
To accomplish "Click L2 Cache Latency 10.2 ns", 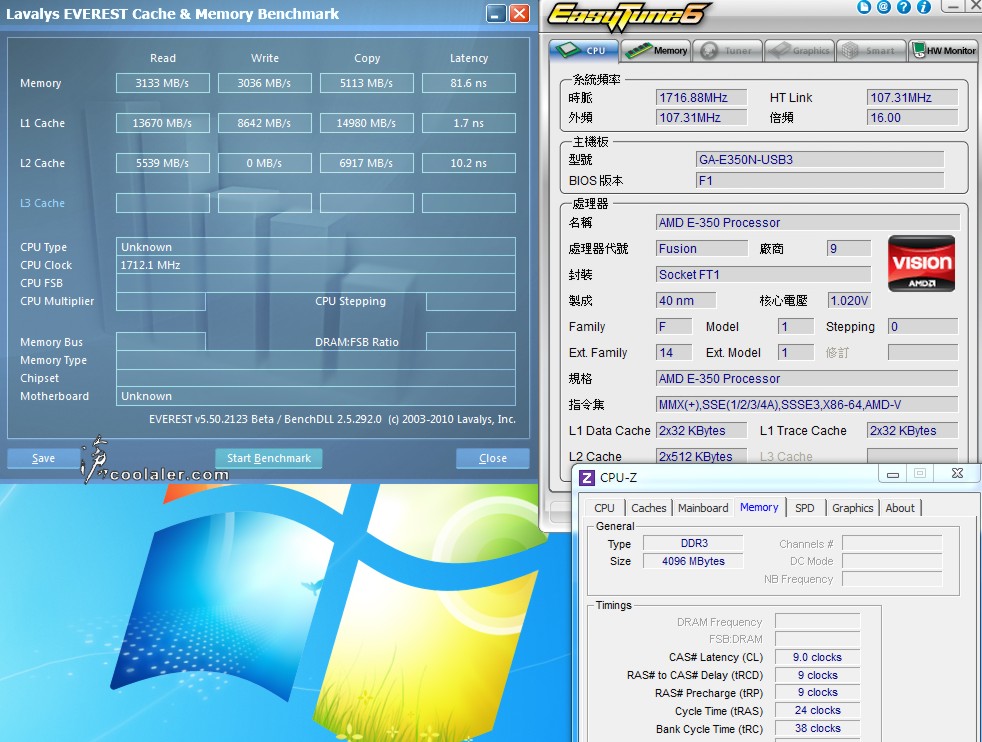I will click(x=469, y=163).
